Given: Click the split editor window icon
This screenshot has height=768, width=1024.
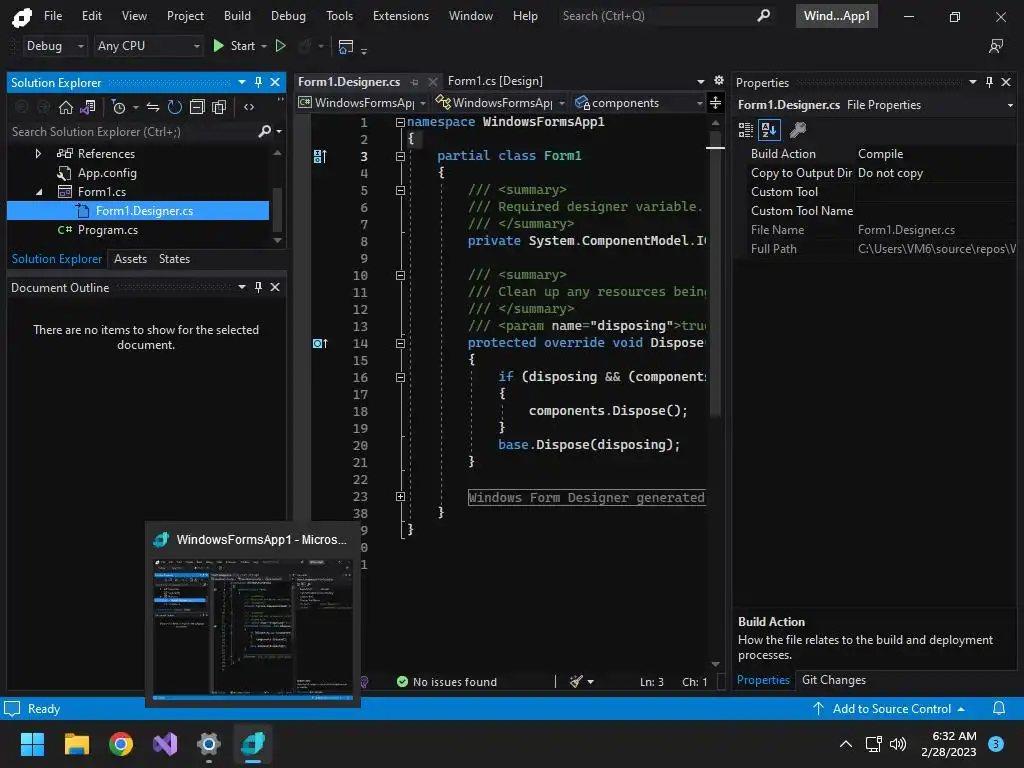Looking at the screenshot, I should coord(716,103).
